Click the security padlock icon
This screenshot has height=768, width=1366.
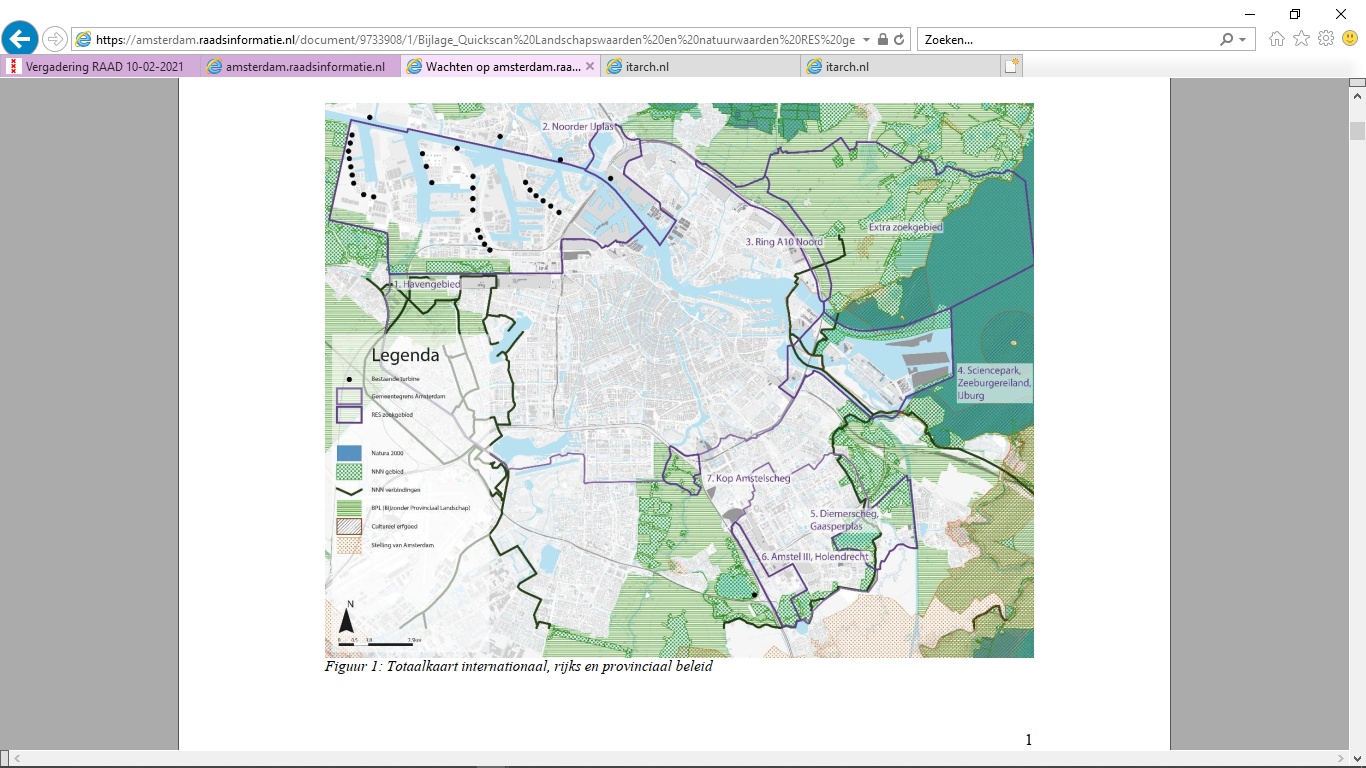pos(882,40)
